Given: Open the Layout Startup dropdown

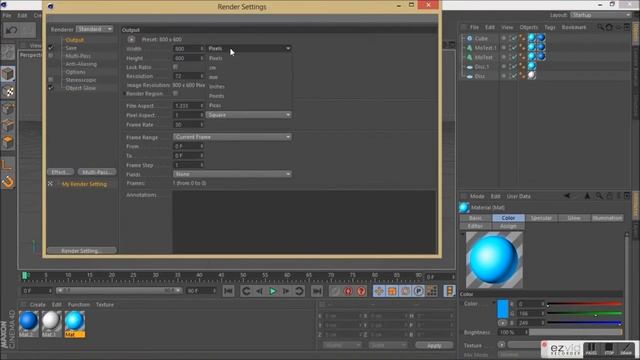Looking at the screenshot, I should [601, 15].
